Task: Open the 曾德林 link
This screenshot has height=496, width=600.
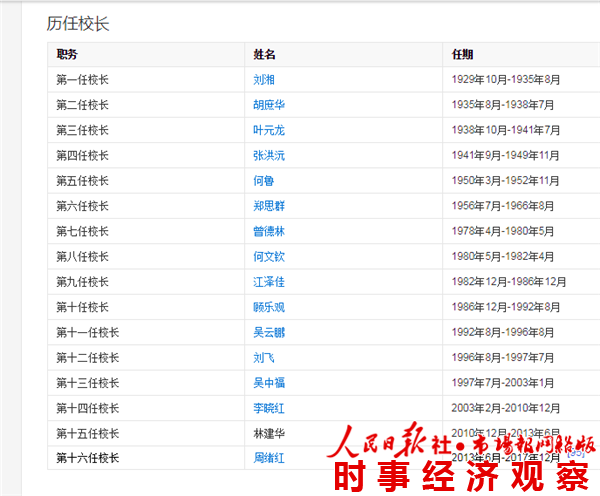Action: (x=269, y=231)
